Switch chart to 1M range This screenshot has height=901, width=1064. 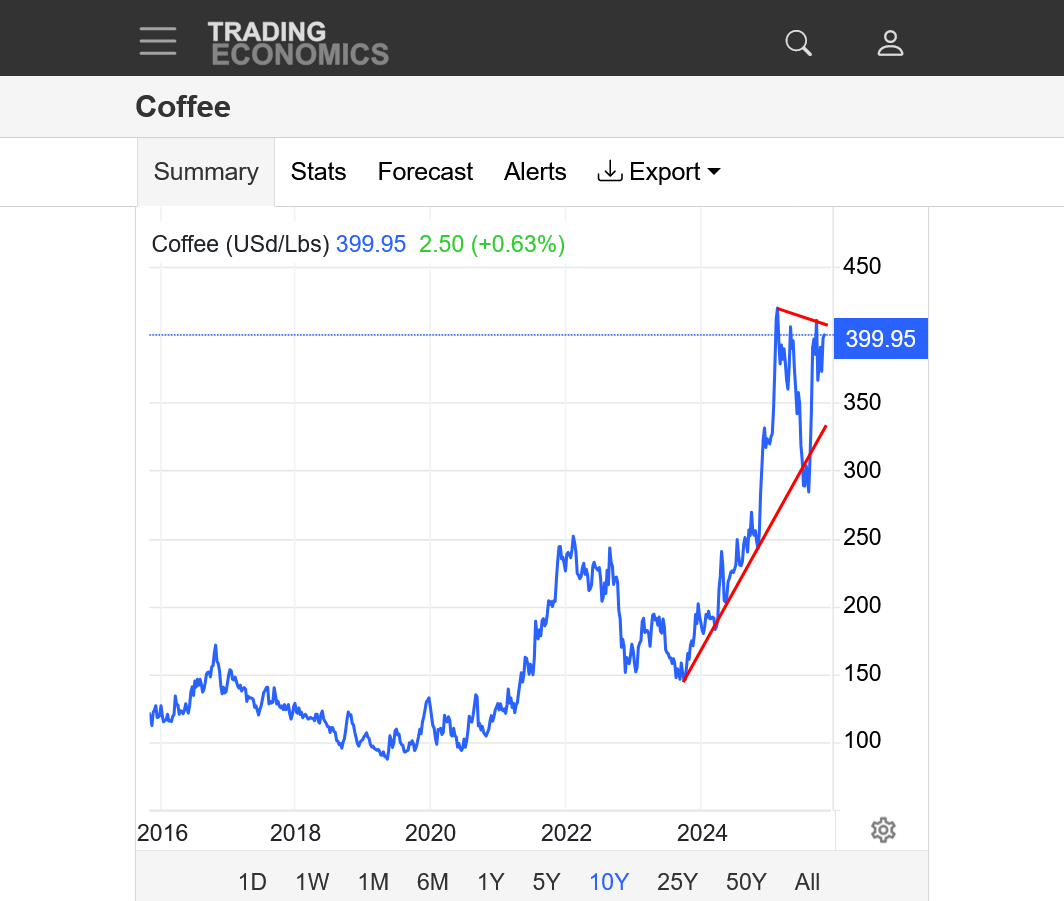(x=373, y=882)
